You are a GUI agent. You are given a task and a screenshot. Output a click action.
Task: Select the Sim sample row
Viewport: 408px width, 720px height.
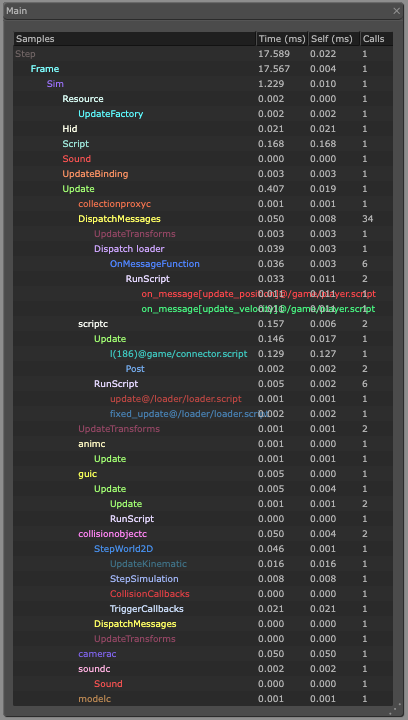pyautogui.click(x=203, y=84)
